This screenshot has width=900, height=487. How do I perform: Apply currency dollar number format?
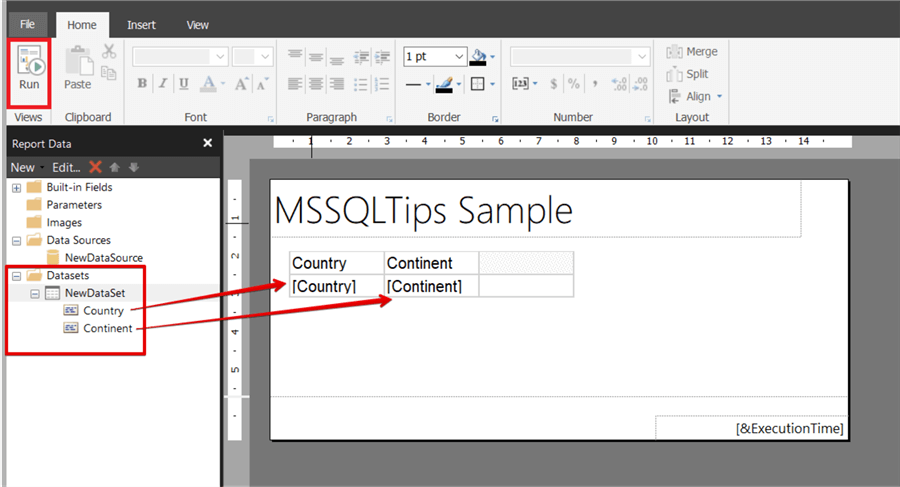pyautogui.click(x=553, y=84)
